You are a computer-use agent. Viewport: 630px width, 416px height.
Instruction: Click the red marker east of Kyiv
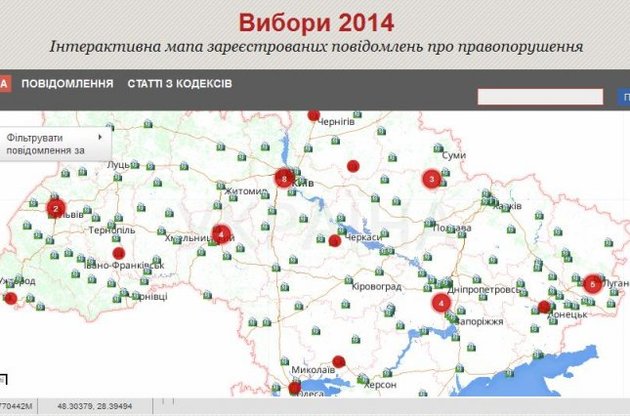[x=352, y=166]
